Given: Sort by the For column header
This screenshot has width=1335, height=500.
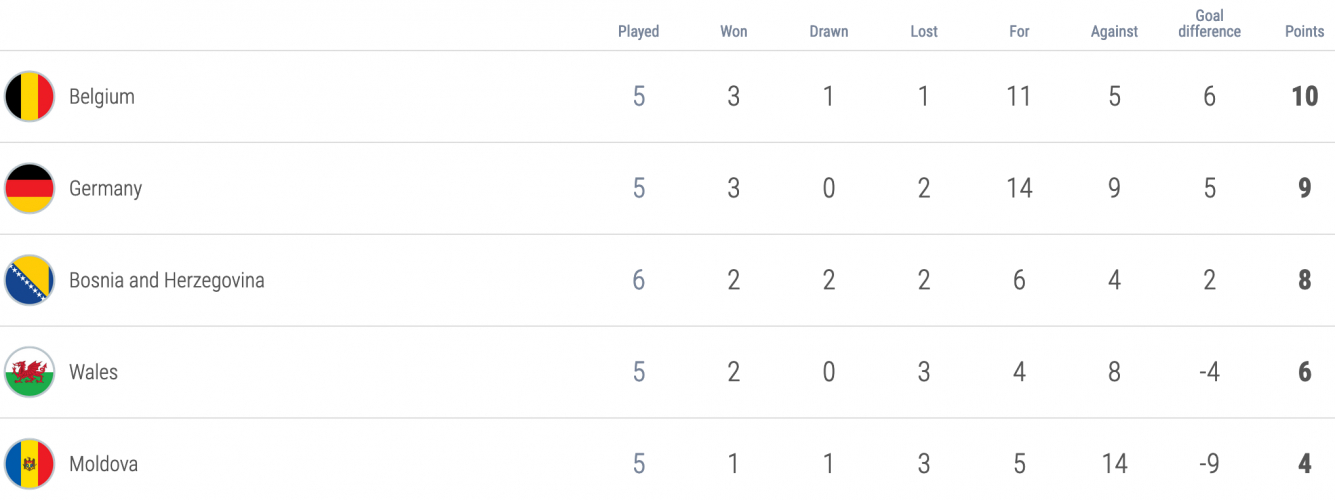Looking at the screenshot, I should point(1019,31).
